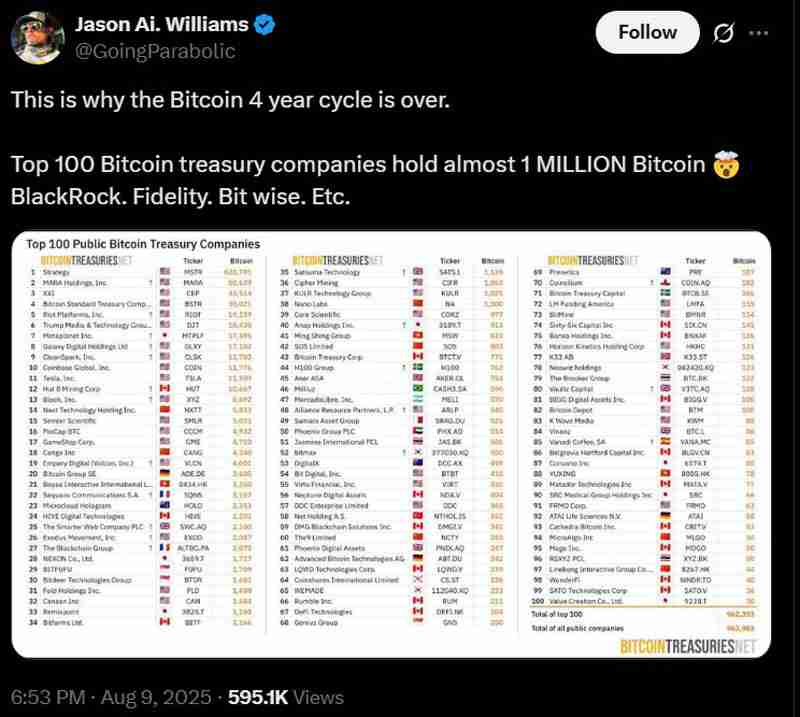Image resolution: width=800 pixels, height=717 pixels.
Task: Click the US flag beside Strategy
Action: coord(166,271)
